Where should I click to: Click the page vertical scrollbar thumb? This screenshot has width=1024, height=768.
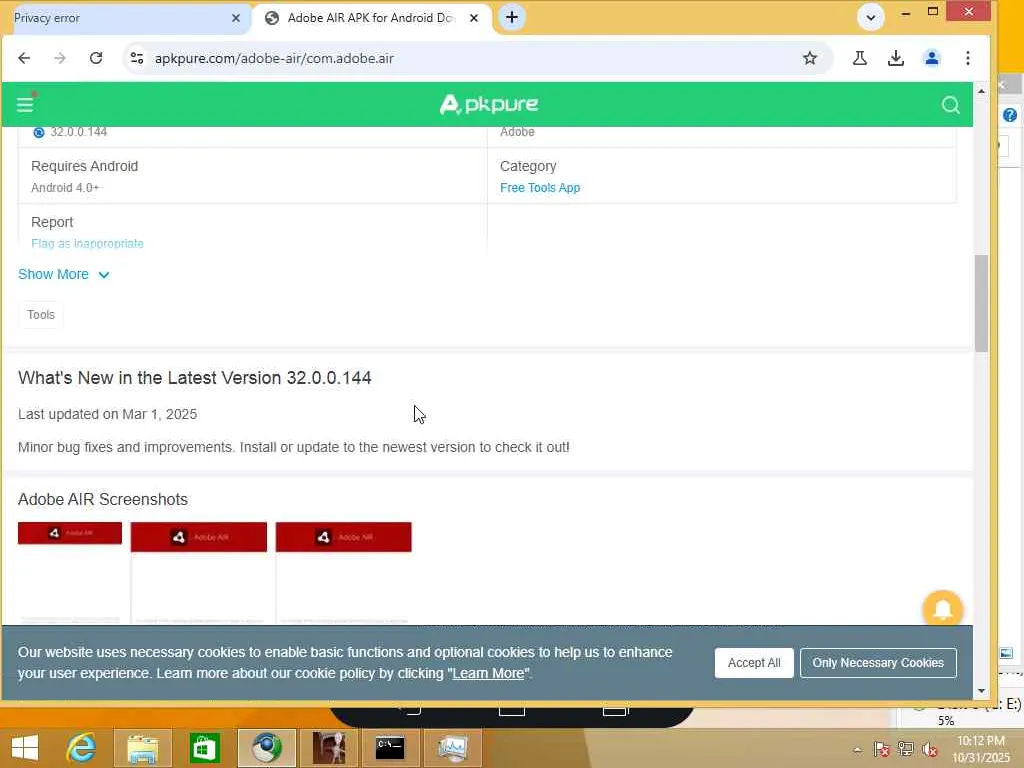[x=981, y=304]
